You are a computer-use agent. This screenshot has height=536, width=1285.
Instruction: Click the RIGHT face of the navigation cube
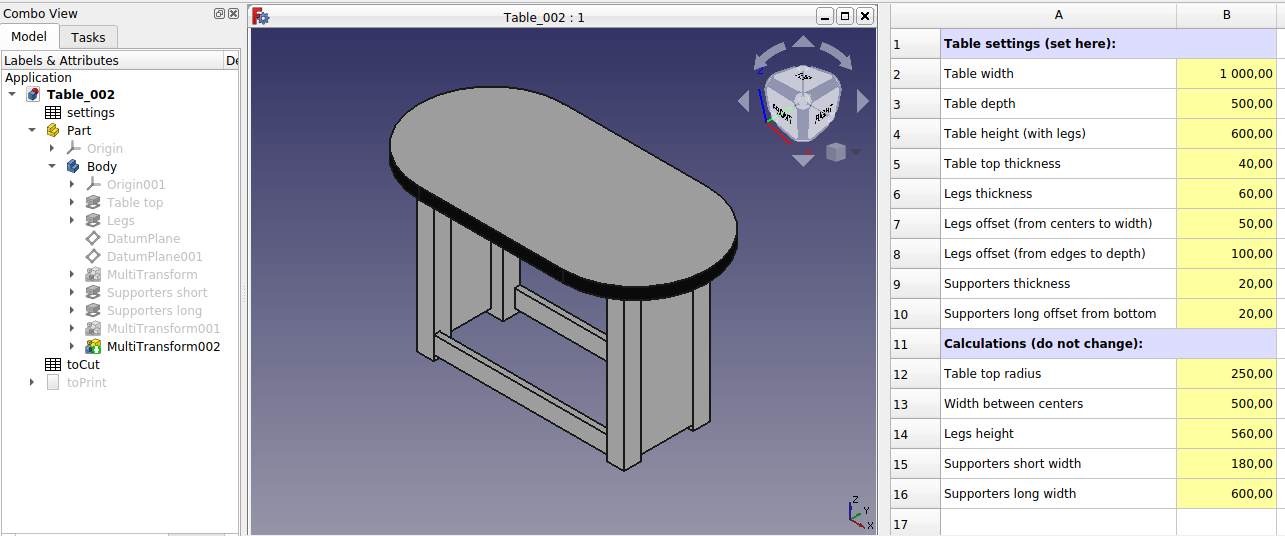(x=824, y=113)
